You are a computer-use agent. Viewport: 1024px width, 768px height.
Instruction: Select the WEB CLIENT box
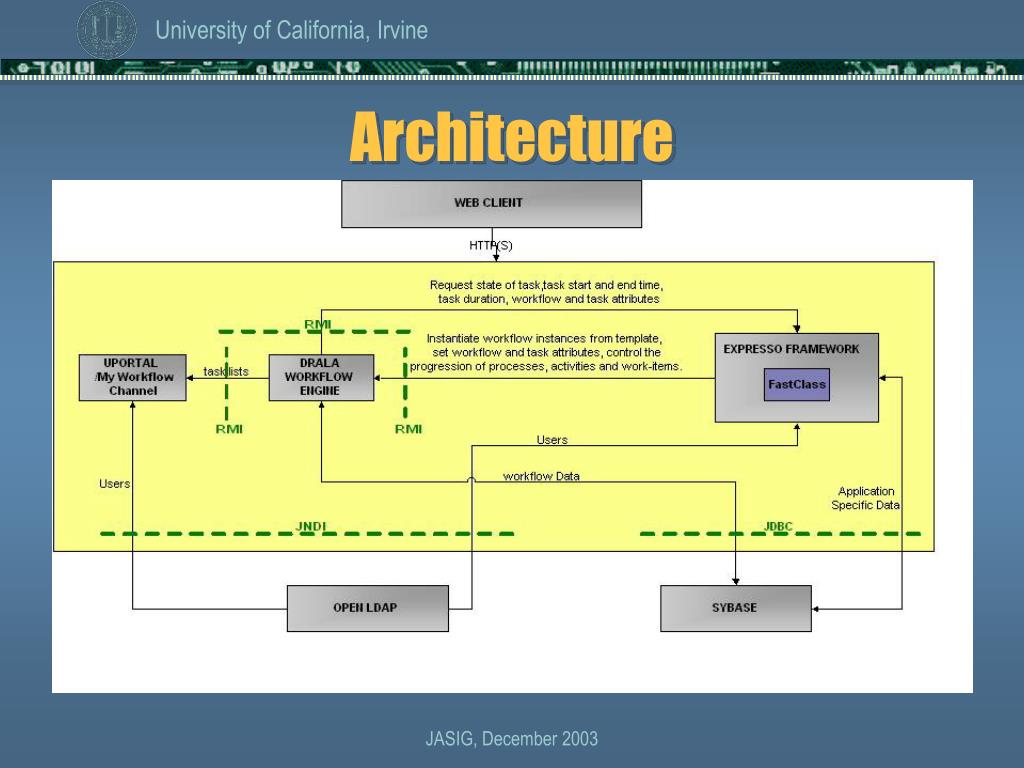pyautogui.click(x=491, y=204)
